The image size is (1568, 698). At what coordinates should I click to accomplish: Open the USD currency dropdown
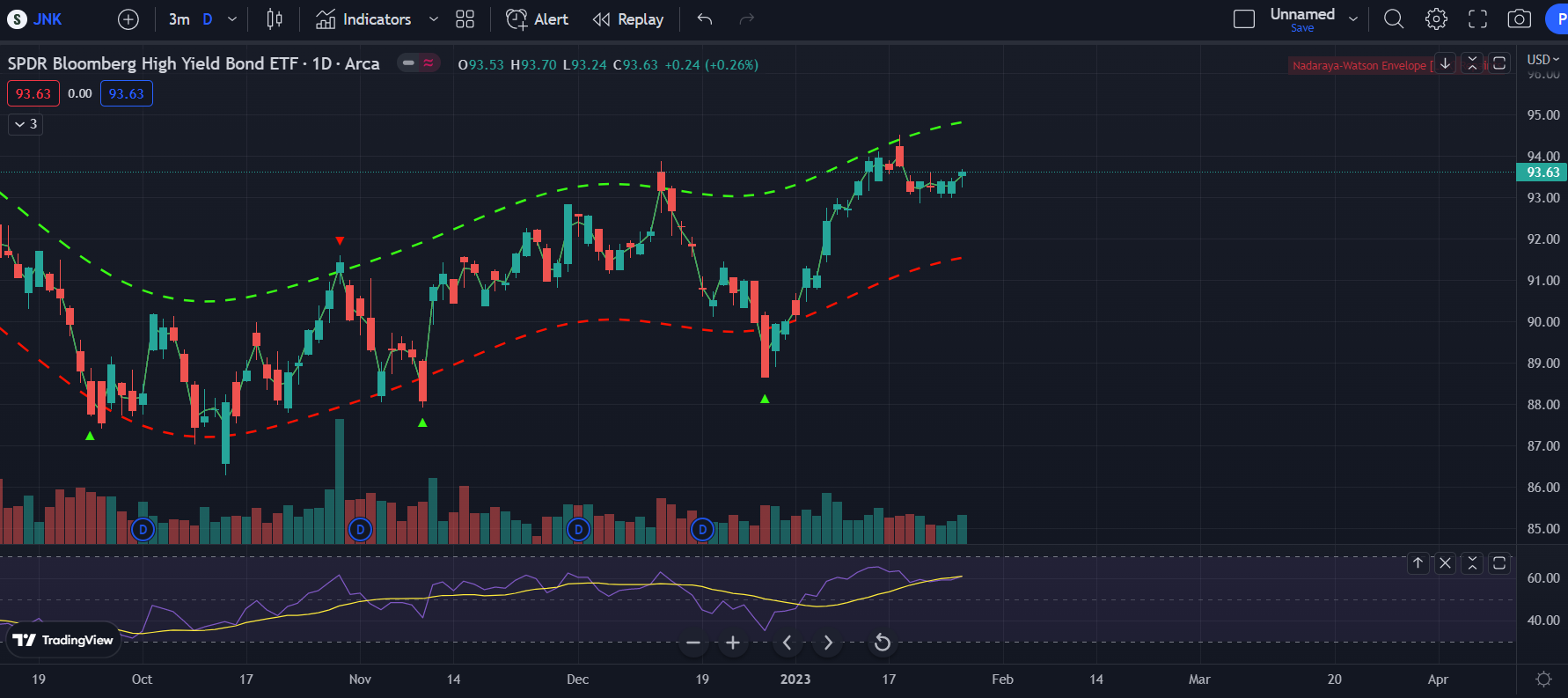click(1542, 60)
